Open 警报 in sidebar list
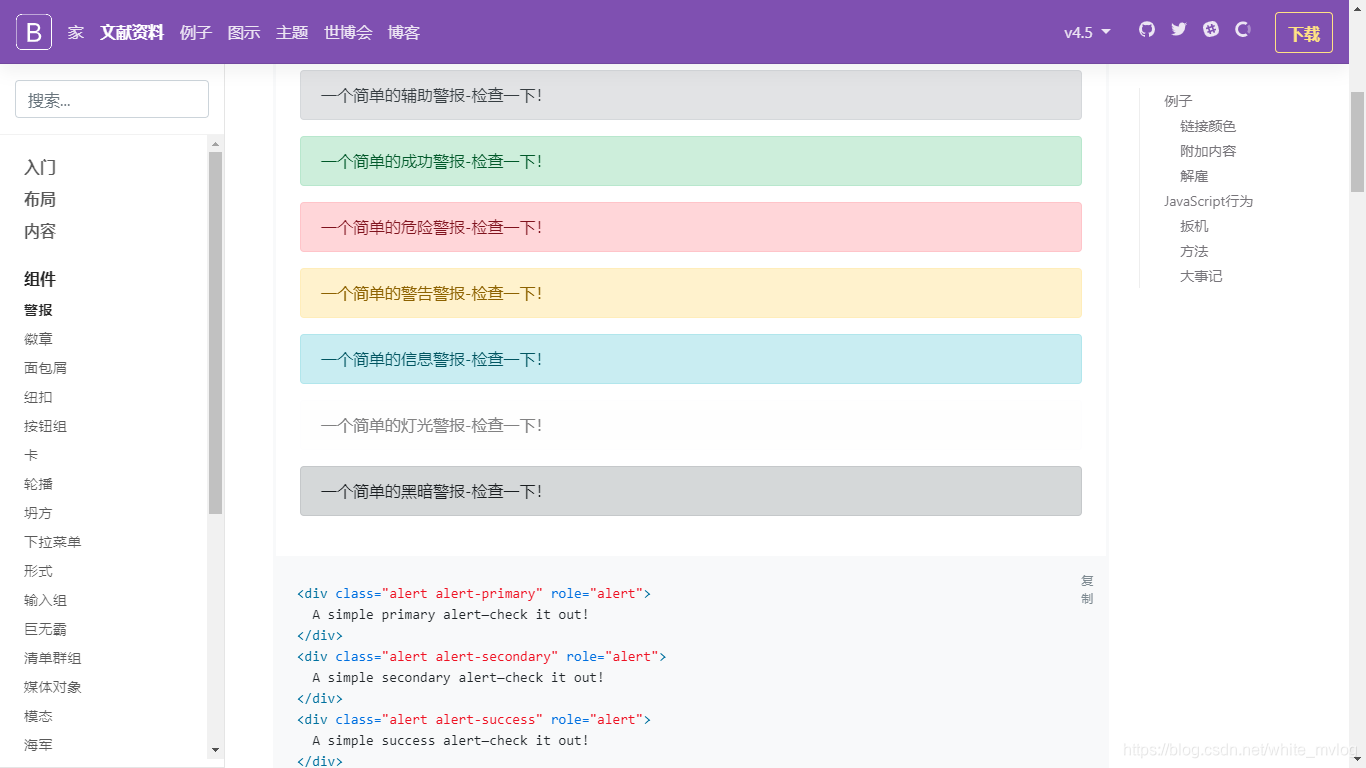Image resolution: width=1366 pixels, height=768 pixels. pos(38,310)
